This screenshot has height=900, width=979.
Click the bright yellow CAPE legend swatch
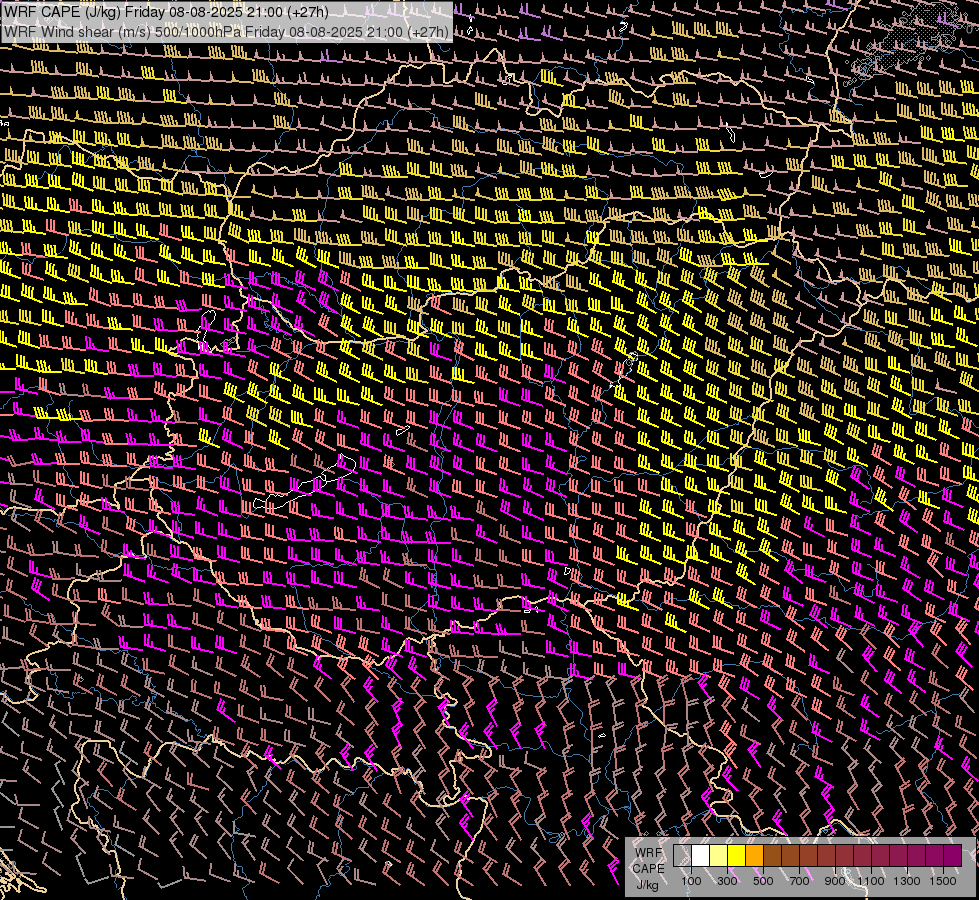tap(736, 855)
